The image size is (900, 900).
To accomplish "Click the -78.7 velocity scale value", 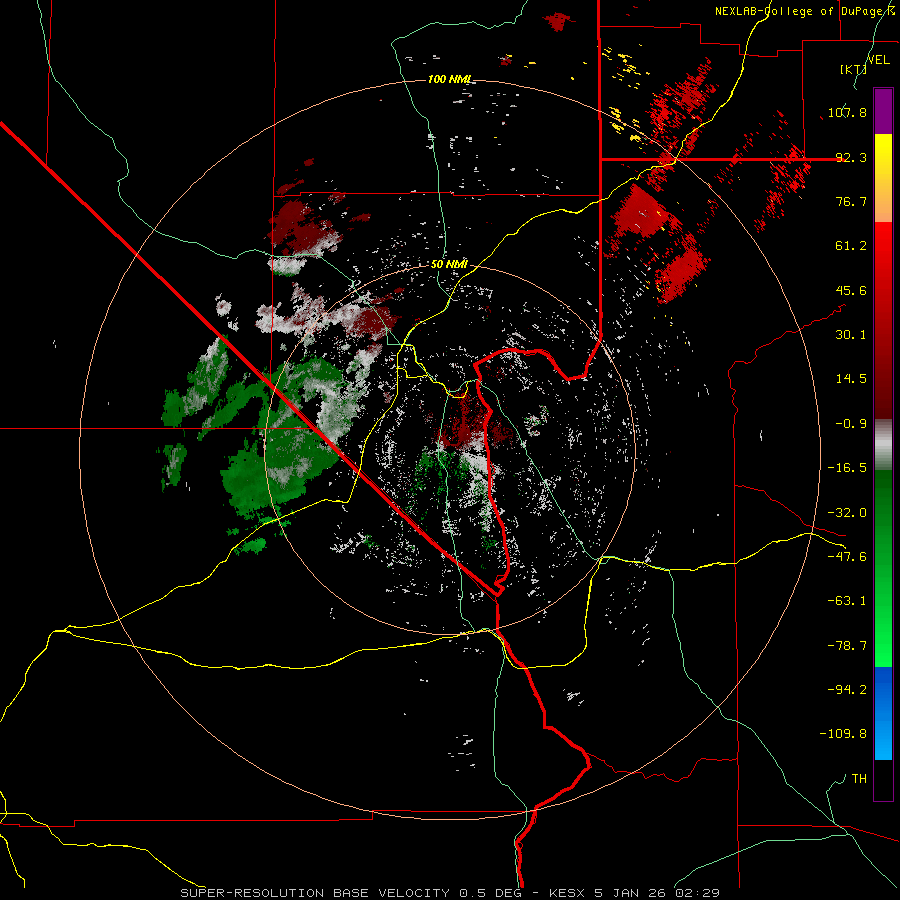I will click(x=847, y=646).
